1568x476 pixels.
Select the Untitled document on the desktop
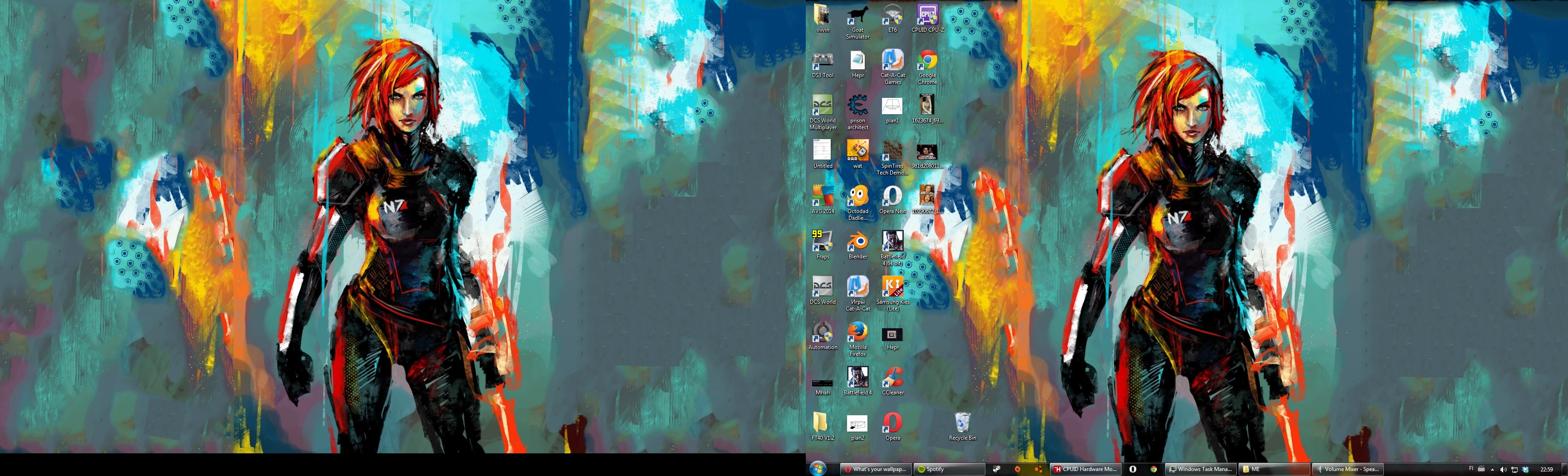(x=823, y=155)
